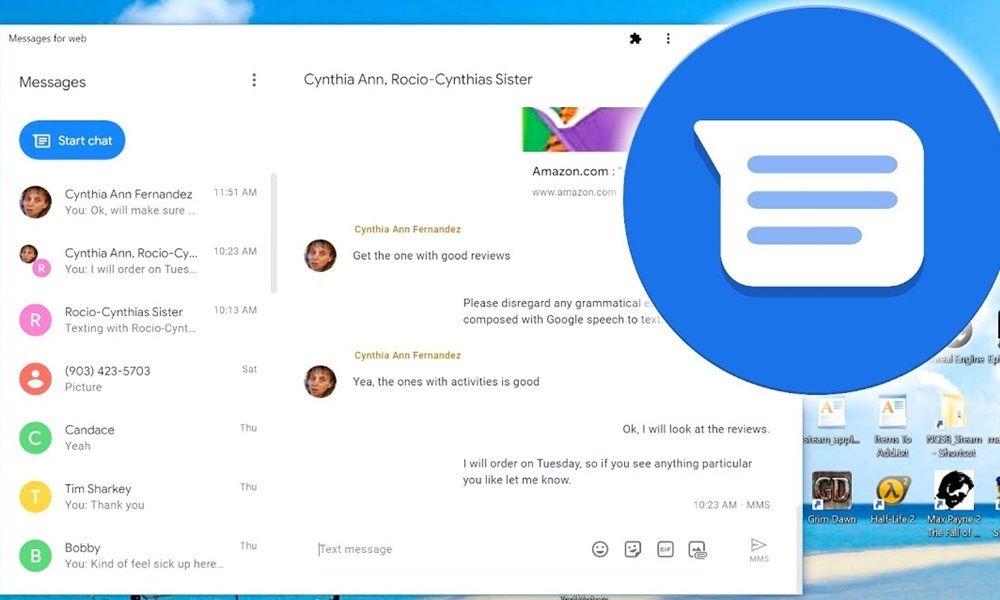Screen dimensions: 1000x600
Task: Click the NOSB_Steam Shortcut folder on desktop
Action: (x=952, y=426)
